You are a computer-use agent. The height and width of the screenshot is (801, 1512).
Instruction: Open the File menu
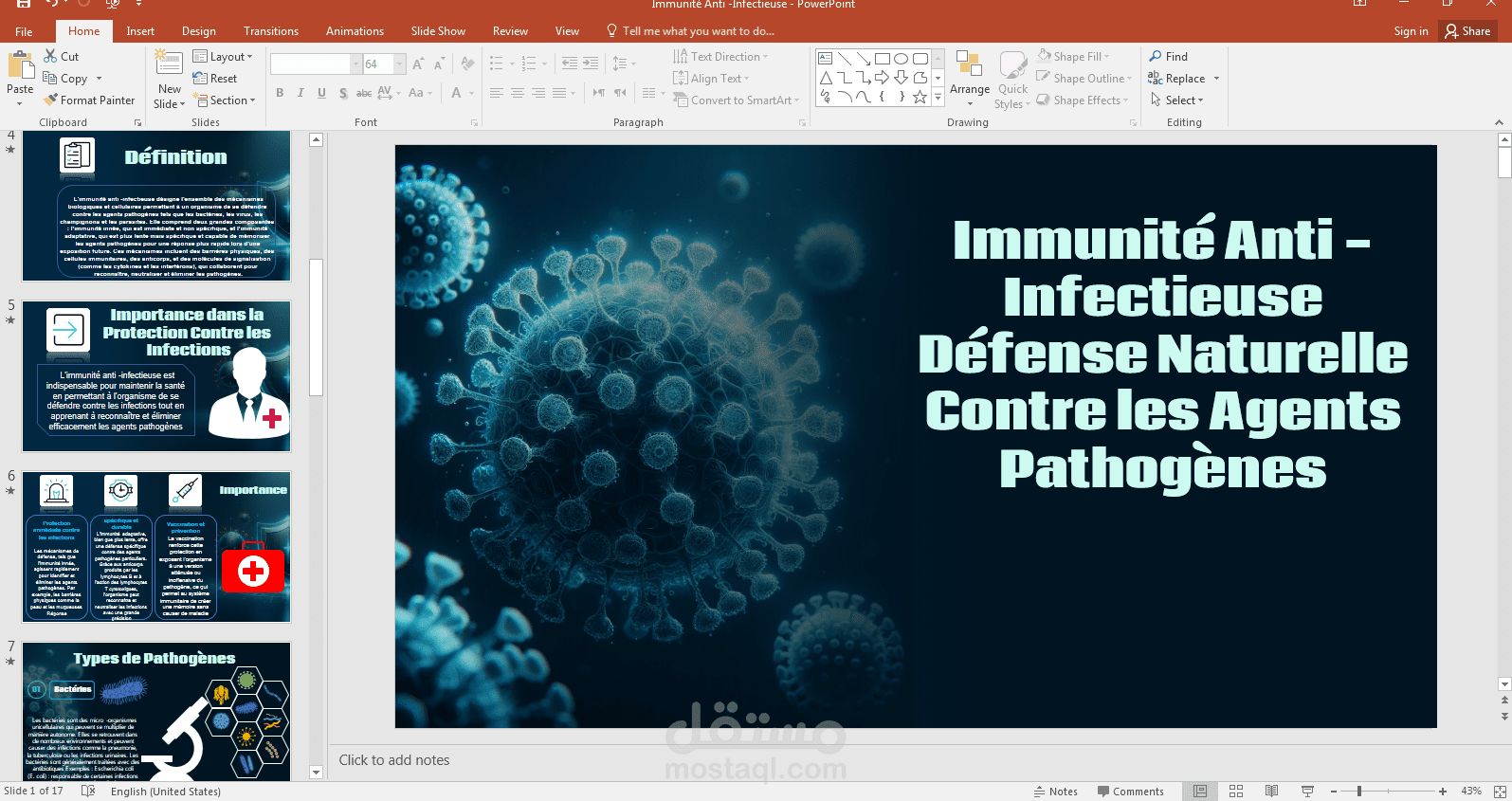[x=24, y=31]
